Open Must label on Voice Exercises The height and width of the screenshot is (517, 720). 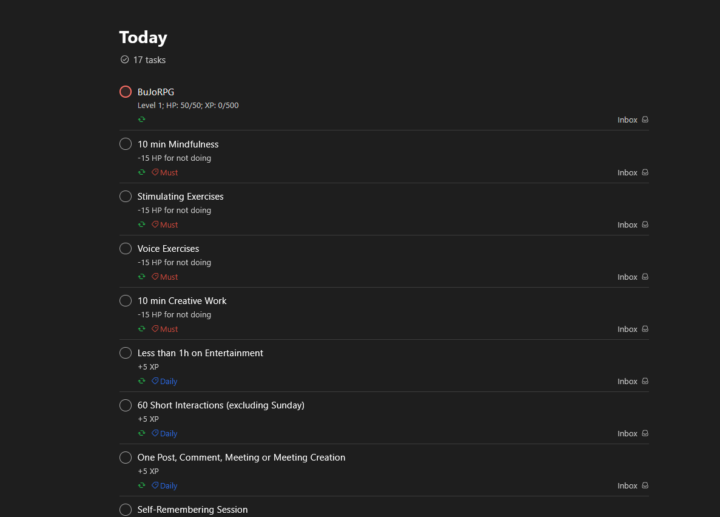(x=165, y=277)
